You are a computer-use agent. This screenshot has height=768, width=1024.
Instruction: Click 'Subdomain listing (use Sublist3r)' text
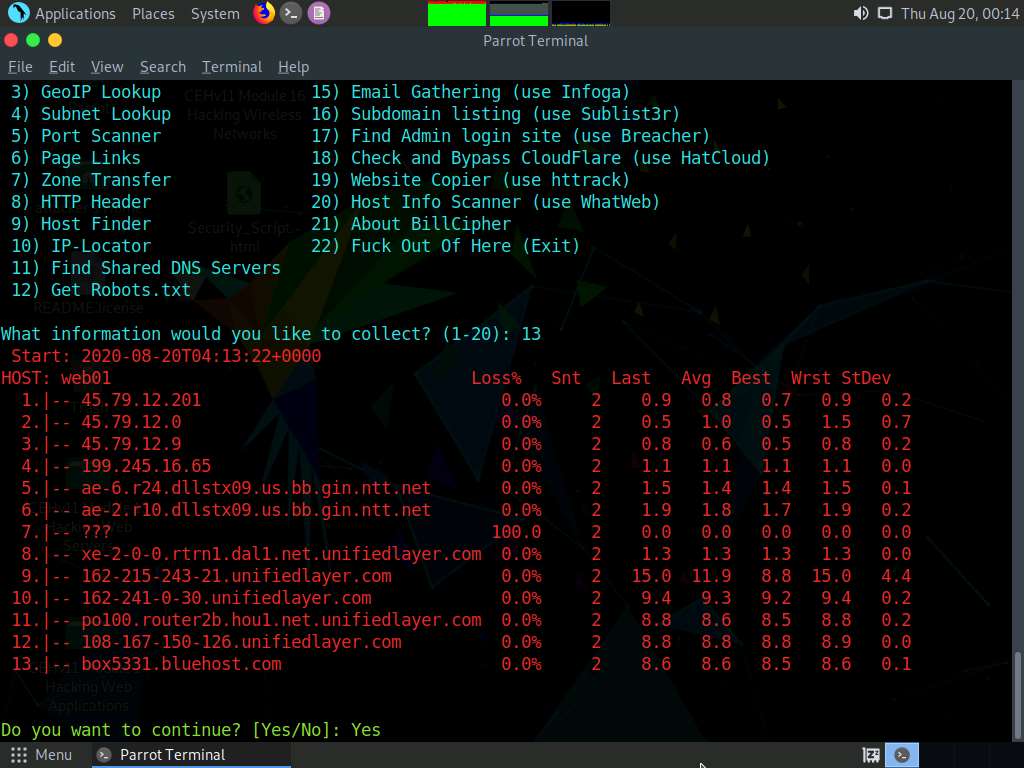(x=515, y=114)
